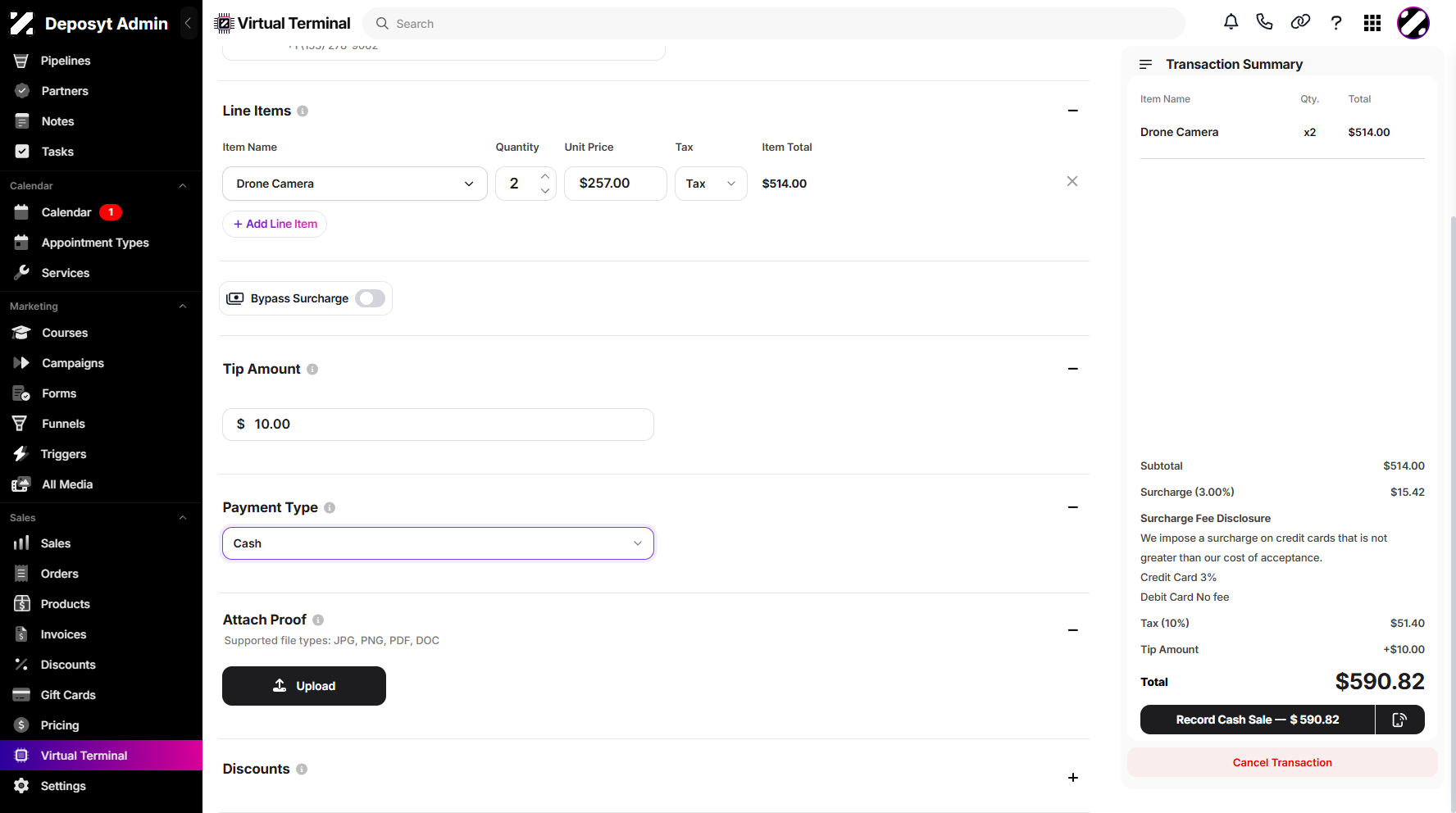Decrease quantity with down arrow
Image resolution: width=1456 pixels, height=813 pixels.
[x=545, y=191]
